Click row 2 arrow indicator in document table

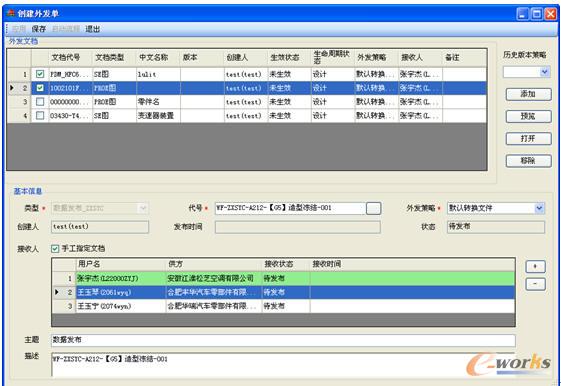(12, 88)
